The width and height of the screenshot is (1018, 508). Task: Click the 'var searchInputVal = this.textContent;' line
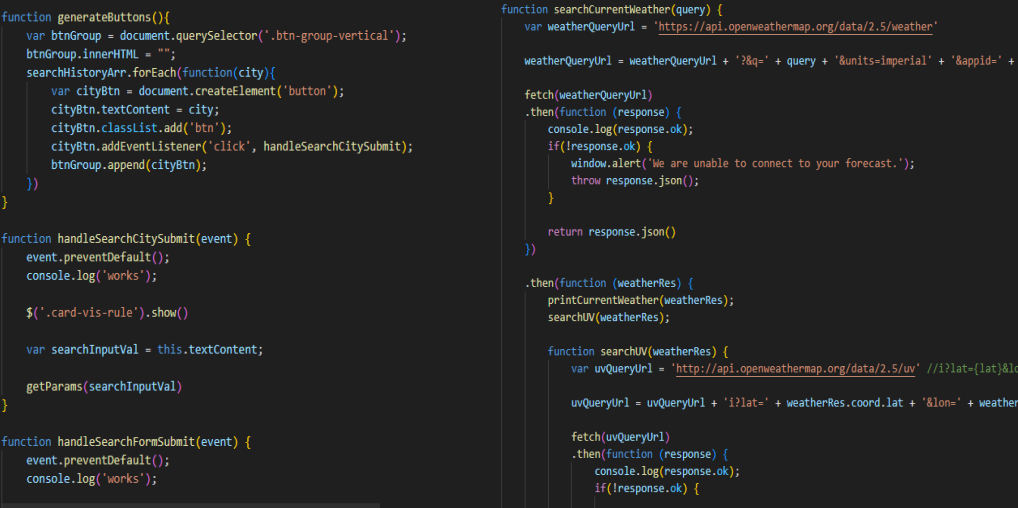point(145,350)
